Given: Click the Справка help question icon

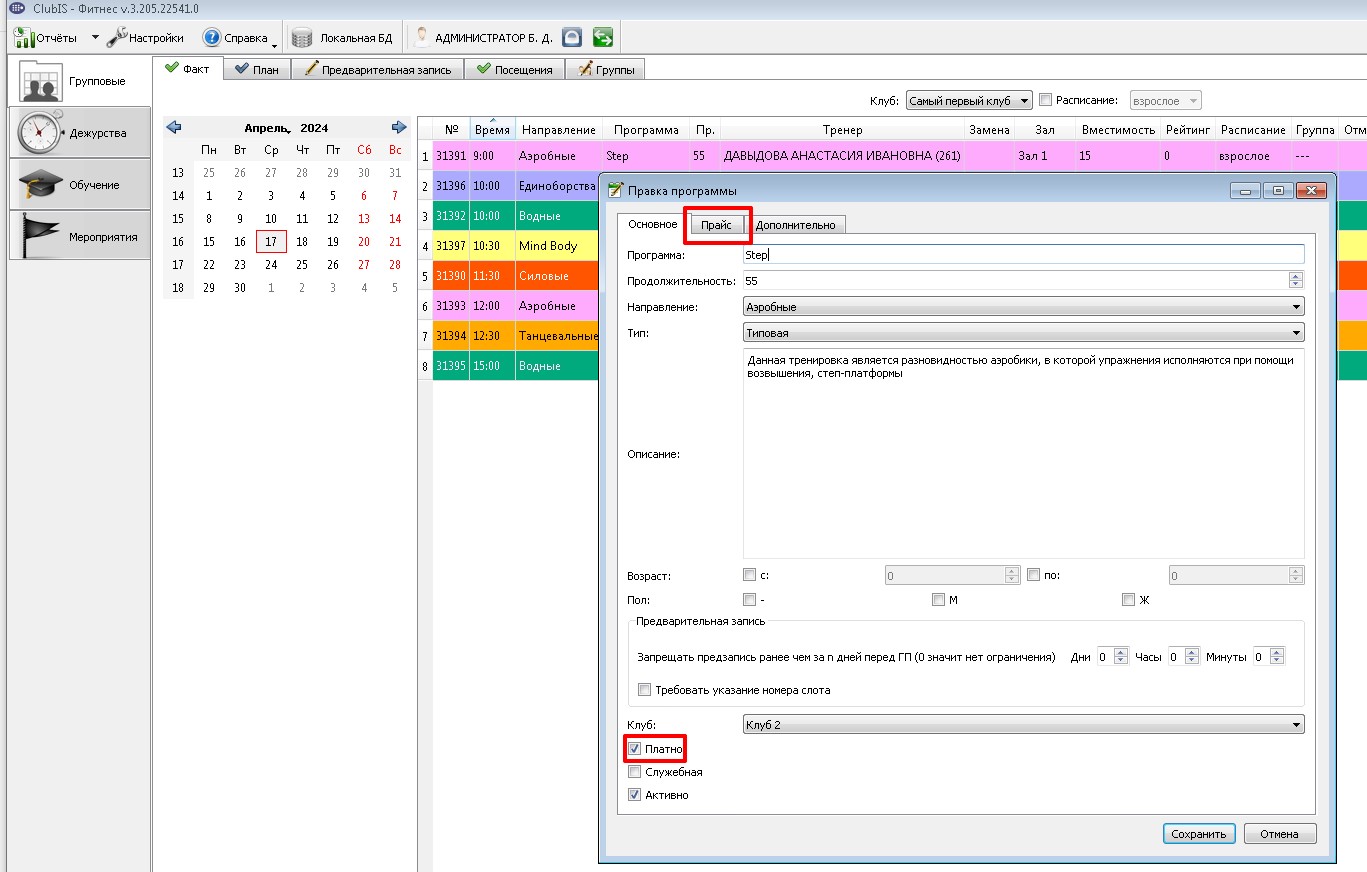Looking at the screenshot, I should click(212, 38).
